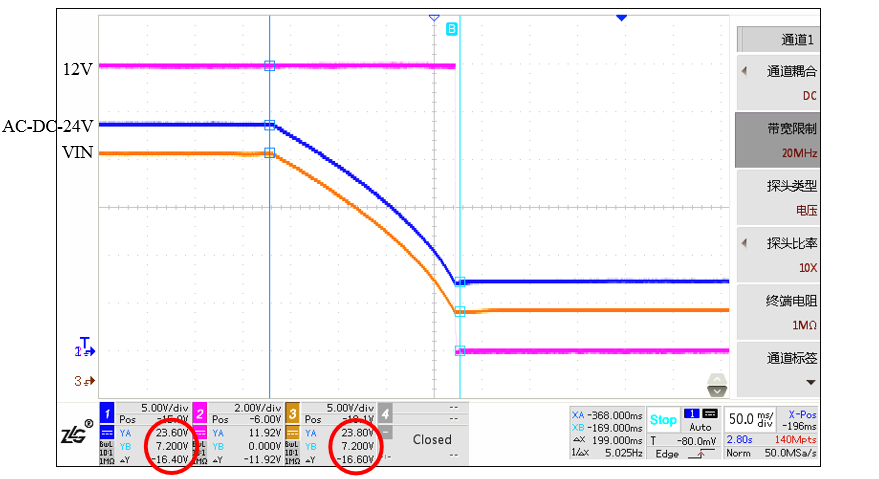Click the small scroll arrows at plot corner
The width and height of the screenshot is (879, 479).
click(717, 381)
